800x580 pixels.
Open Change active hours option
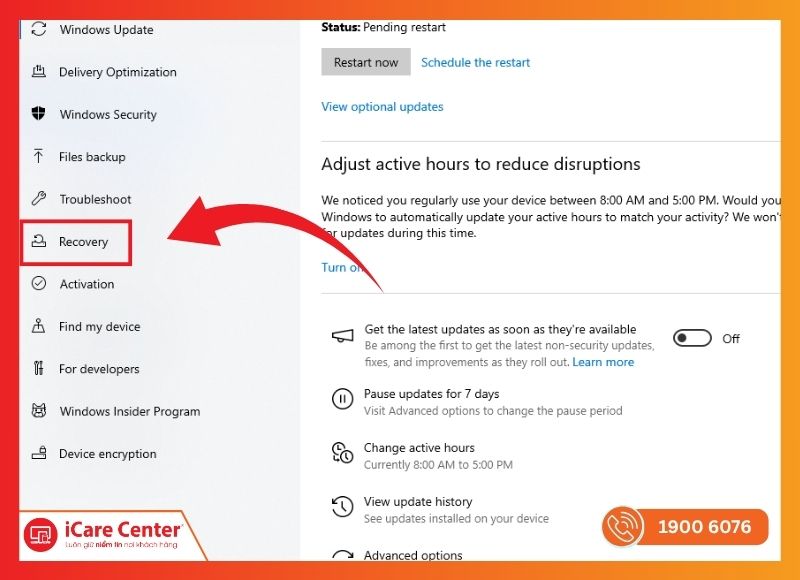[419, 447]
